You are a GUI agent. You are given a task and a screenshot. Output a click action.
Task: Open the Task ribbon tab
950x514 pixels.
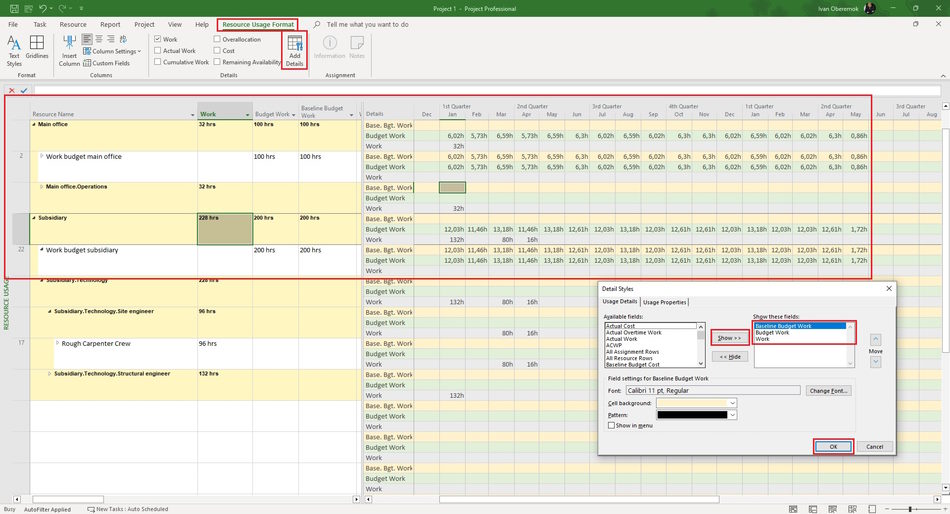point(40,24)
